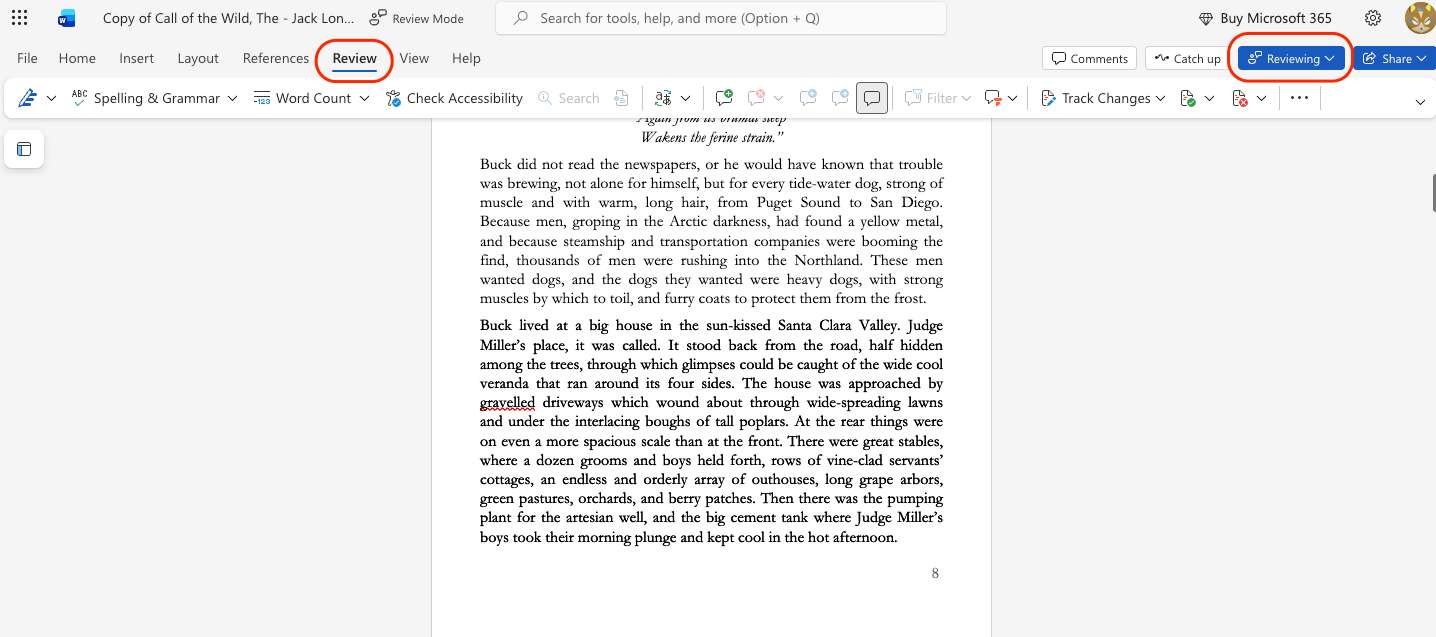The height and width of the screenshot is (637, 1436).
Task: Click the Catch up button
Action: pyautogui.click(x=1188, y=58)
